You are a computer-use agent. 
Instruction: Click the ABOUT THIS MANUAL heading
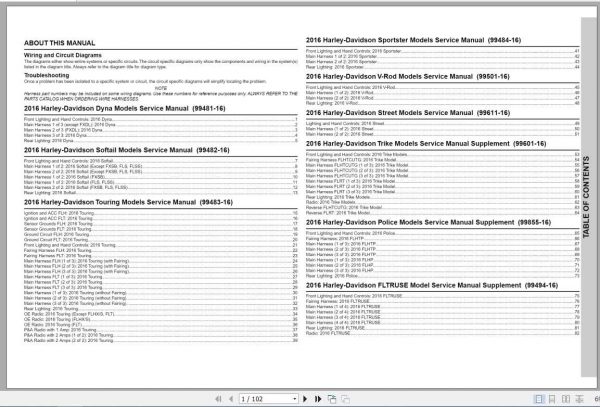(60, 43)
